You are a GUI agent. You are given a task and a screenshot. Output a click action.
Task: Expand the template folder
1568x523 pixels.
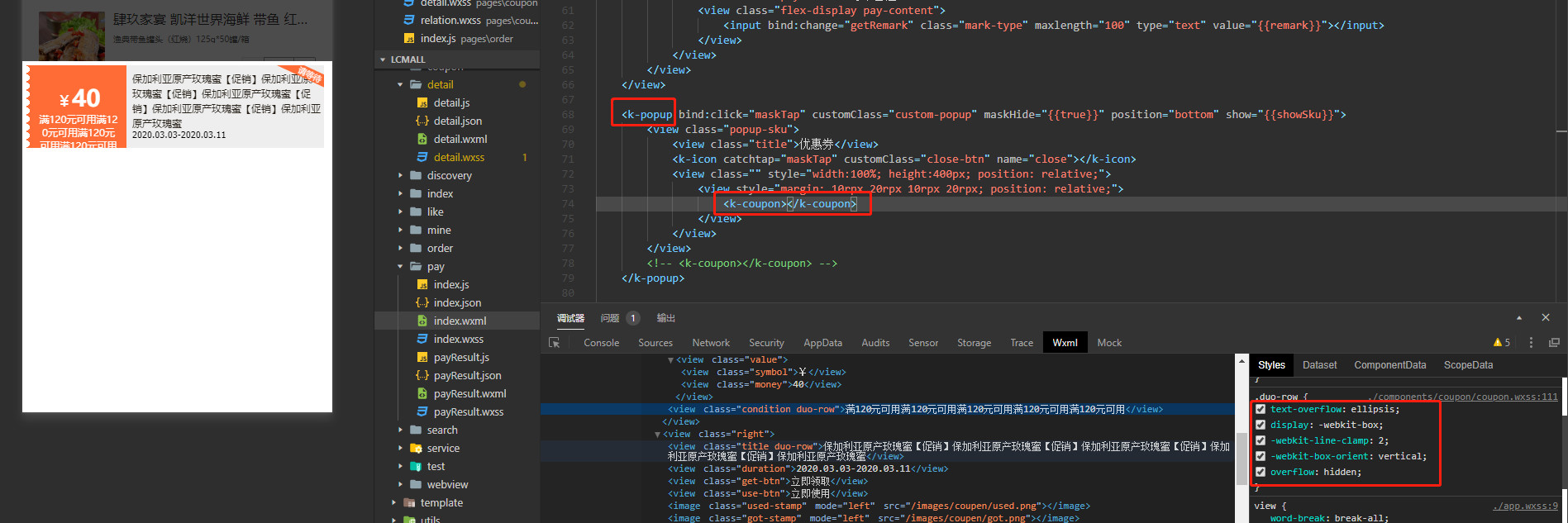394,502
